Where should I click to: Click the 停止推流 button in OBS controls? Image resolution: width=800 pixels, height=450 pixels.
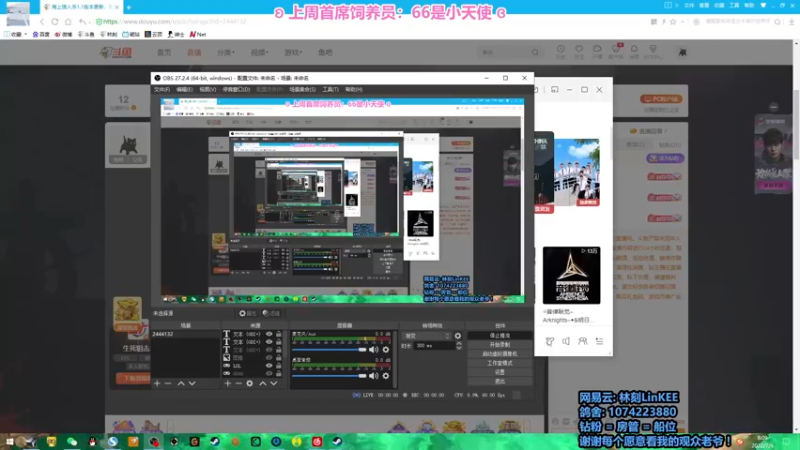point(499,336)
